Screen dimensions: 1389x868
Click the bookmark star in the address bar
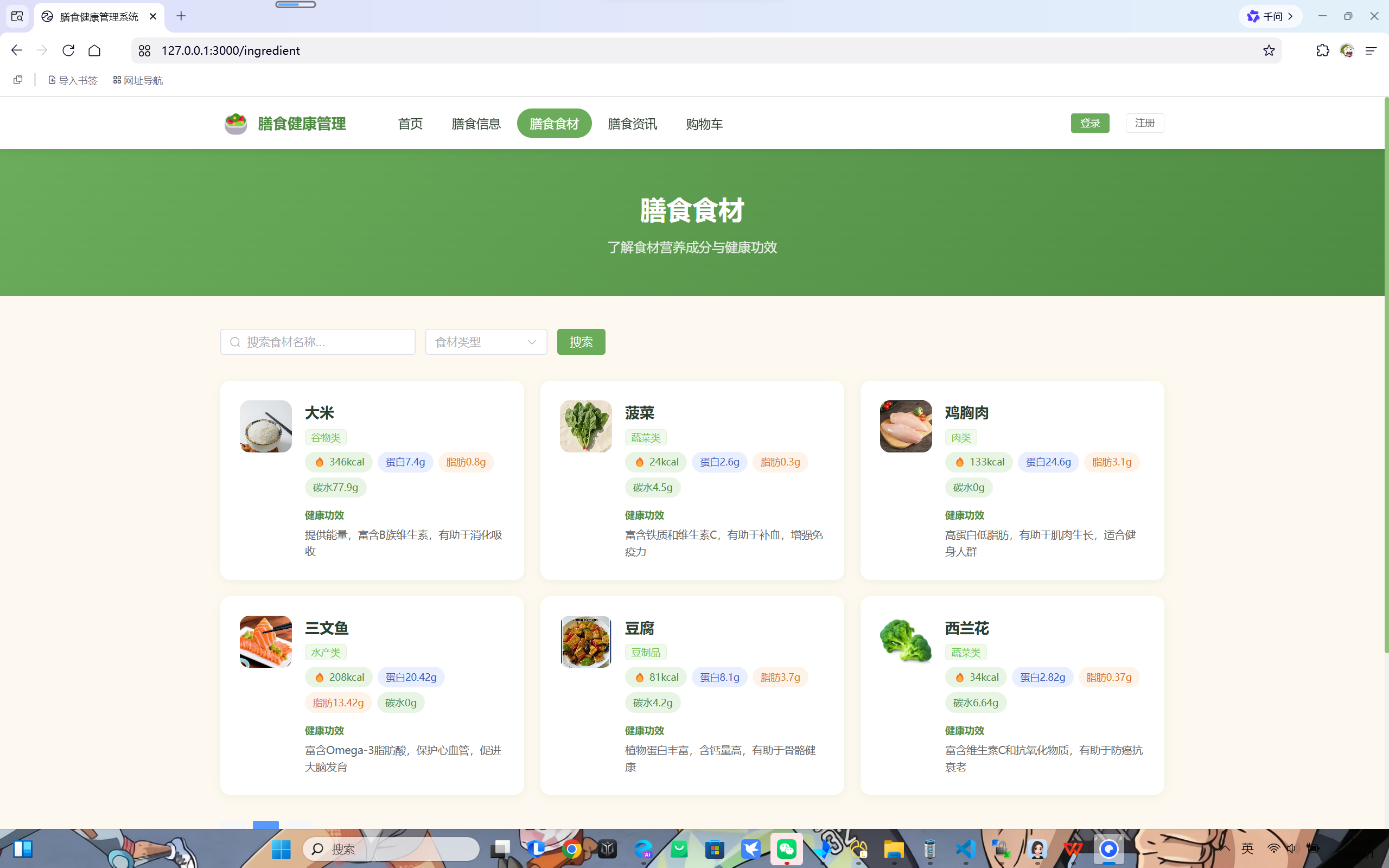click(x=1268, y=50)
